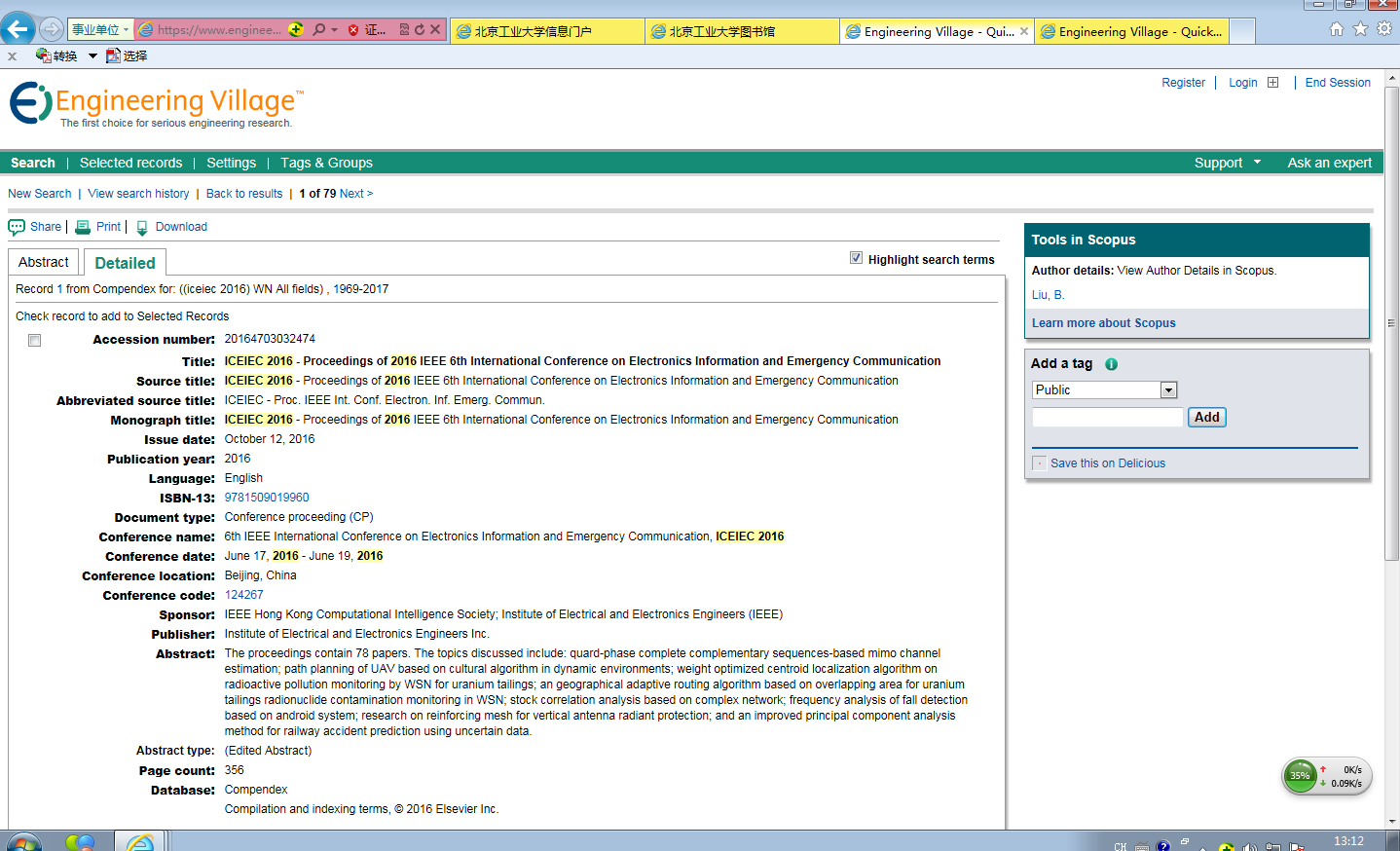
Task: Click Ask an expert
Action: (1329, 163)
